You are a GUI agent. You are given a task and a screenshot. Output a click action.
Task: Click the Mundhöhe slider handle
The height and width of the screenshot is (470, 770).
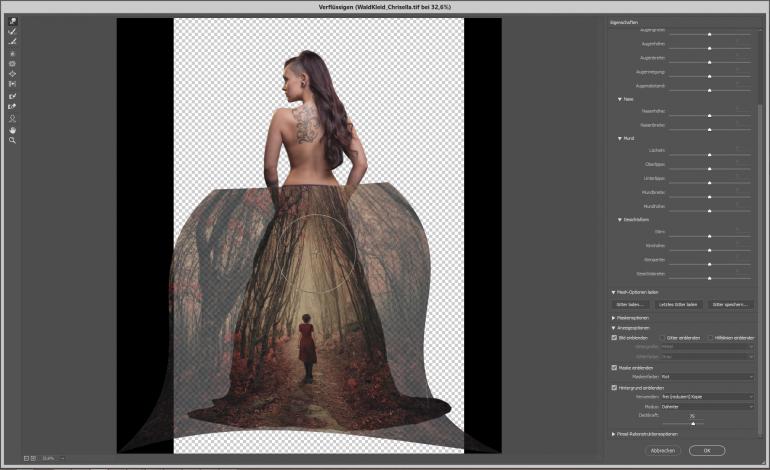[709, 211]
